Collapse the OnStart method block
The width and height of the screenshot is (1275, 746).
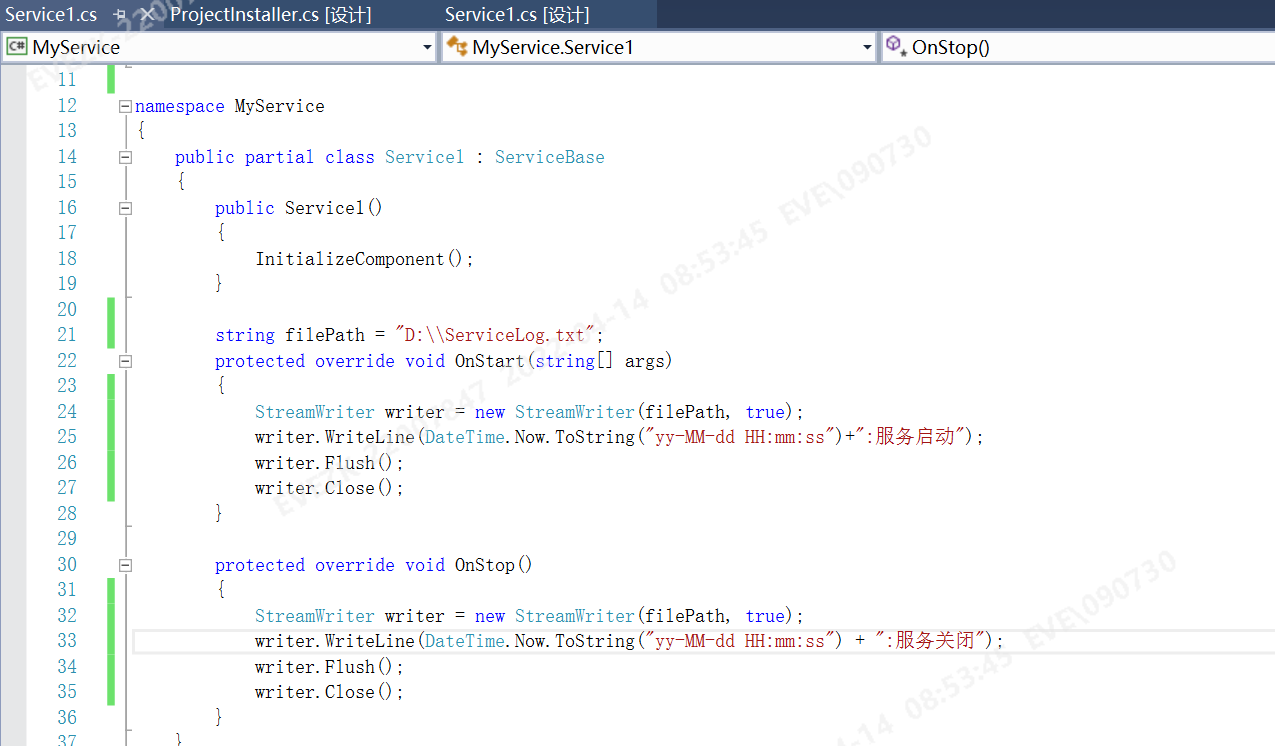(x=125, y=361)
